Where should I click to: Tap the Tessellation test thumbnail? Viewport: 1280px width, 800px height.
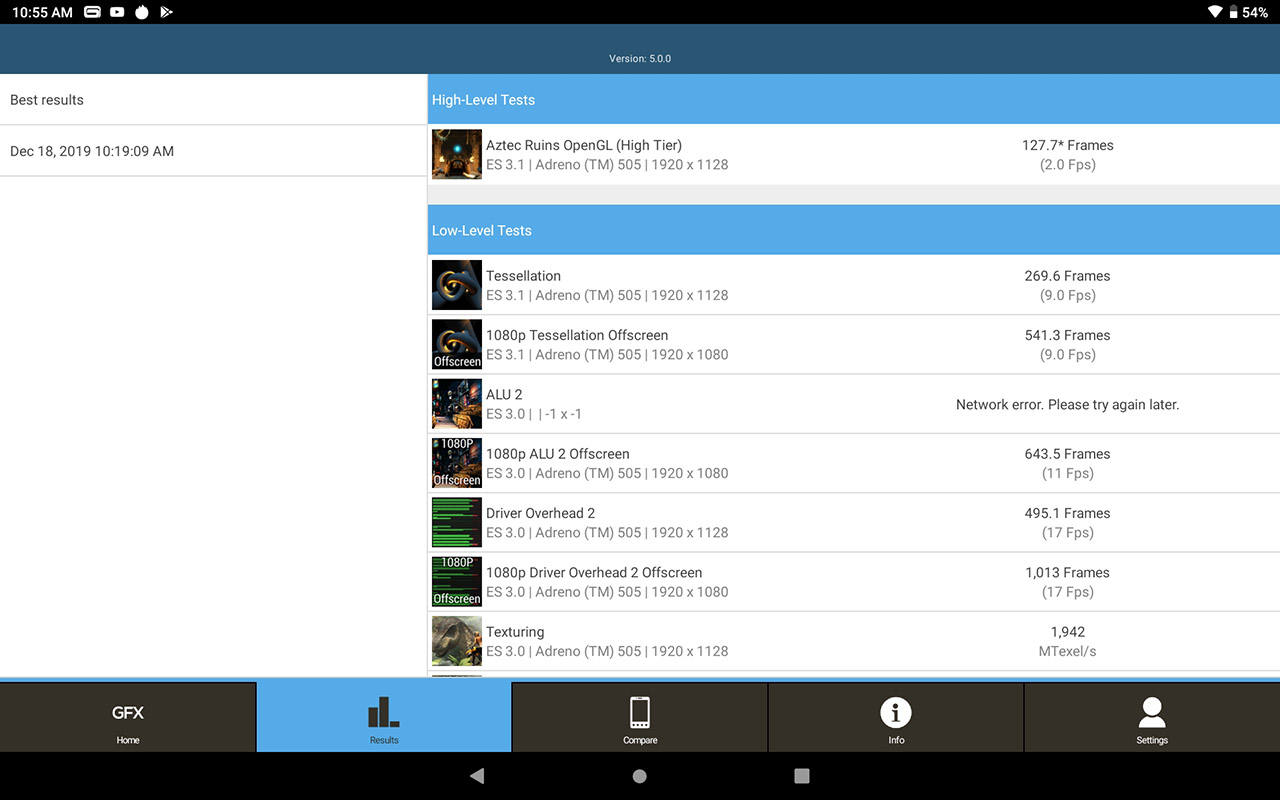click(457, 285)
